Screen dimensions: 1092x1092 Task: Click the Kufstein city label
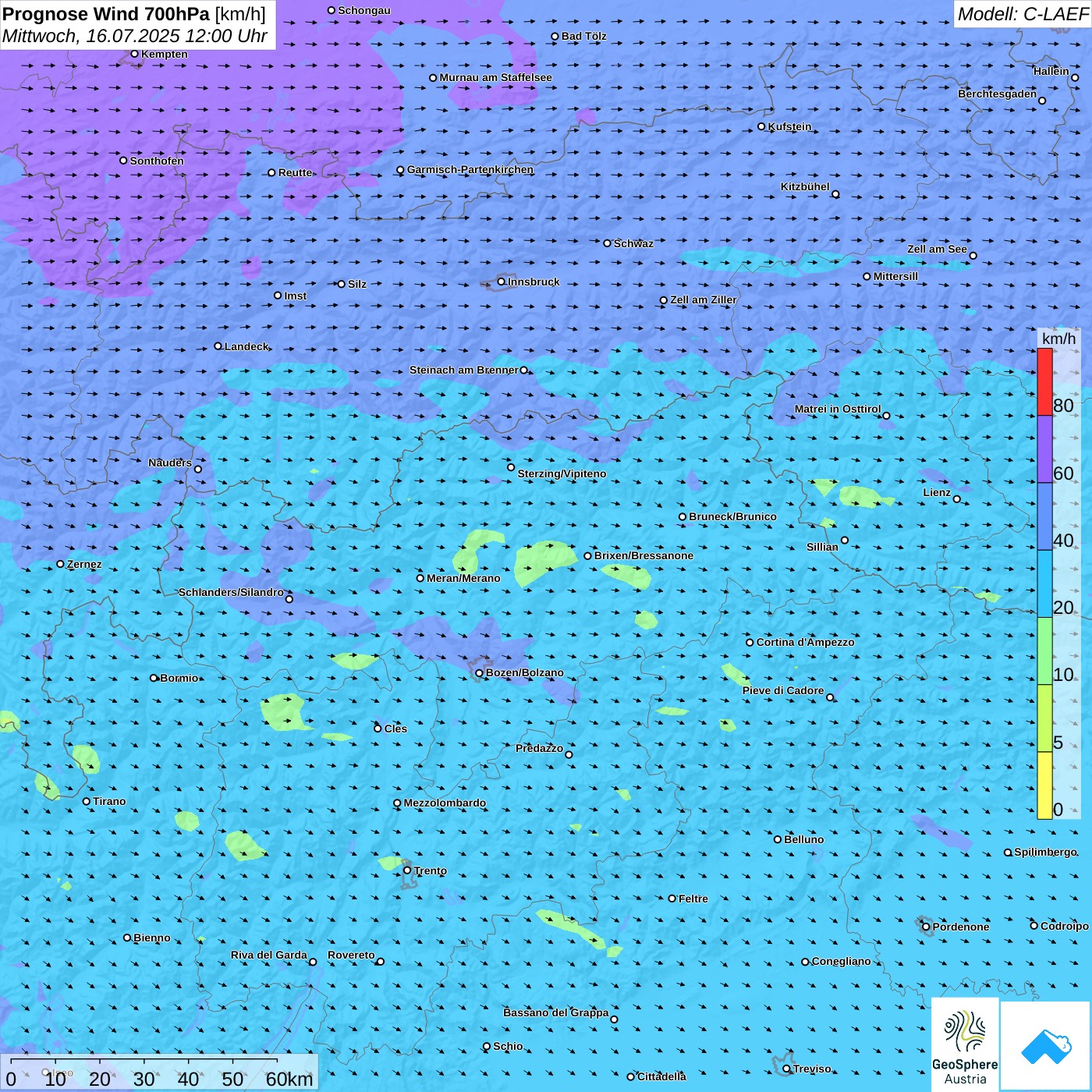[789, 126]
